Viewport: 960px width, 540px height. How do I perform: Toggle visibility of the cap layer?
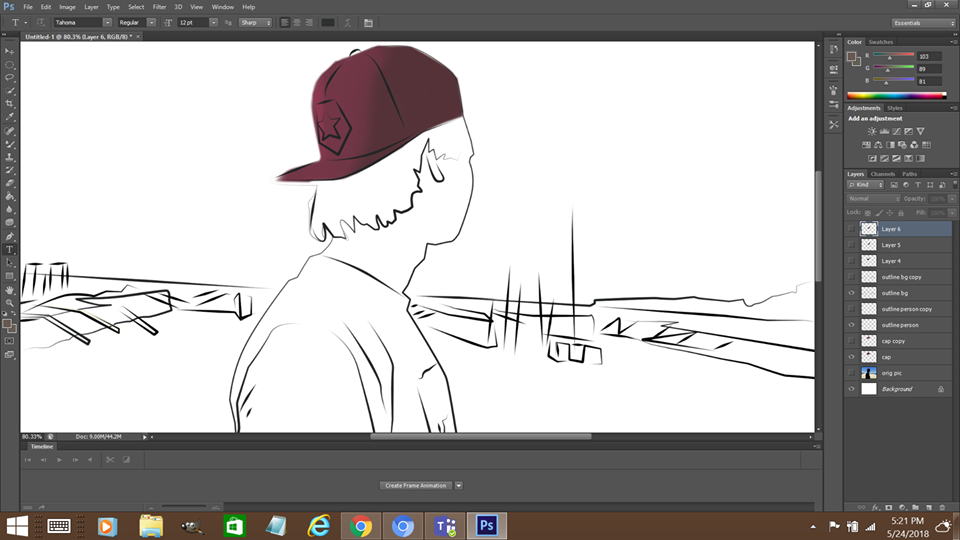[x=851, y=357]
